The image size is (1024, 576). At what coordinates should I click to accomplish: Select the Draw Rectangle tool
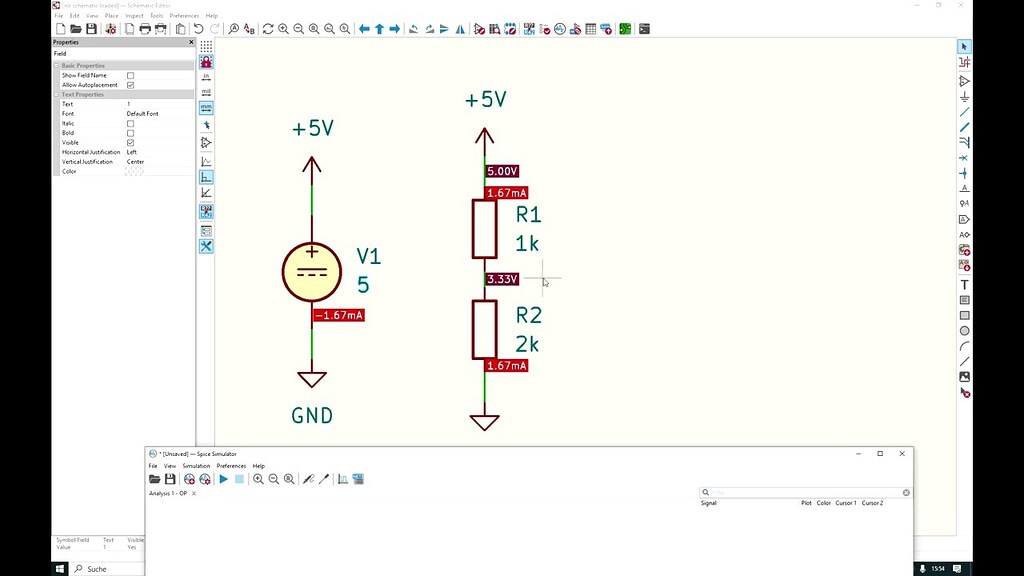(x=964, y=316)
